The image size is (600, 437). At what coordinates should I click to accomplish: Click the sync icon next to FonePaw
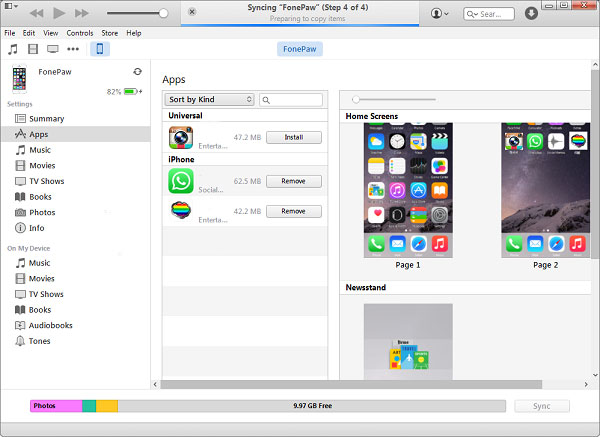[137, 72]
